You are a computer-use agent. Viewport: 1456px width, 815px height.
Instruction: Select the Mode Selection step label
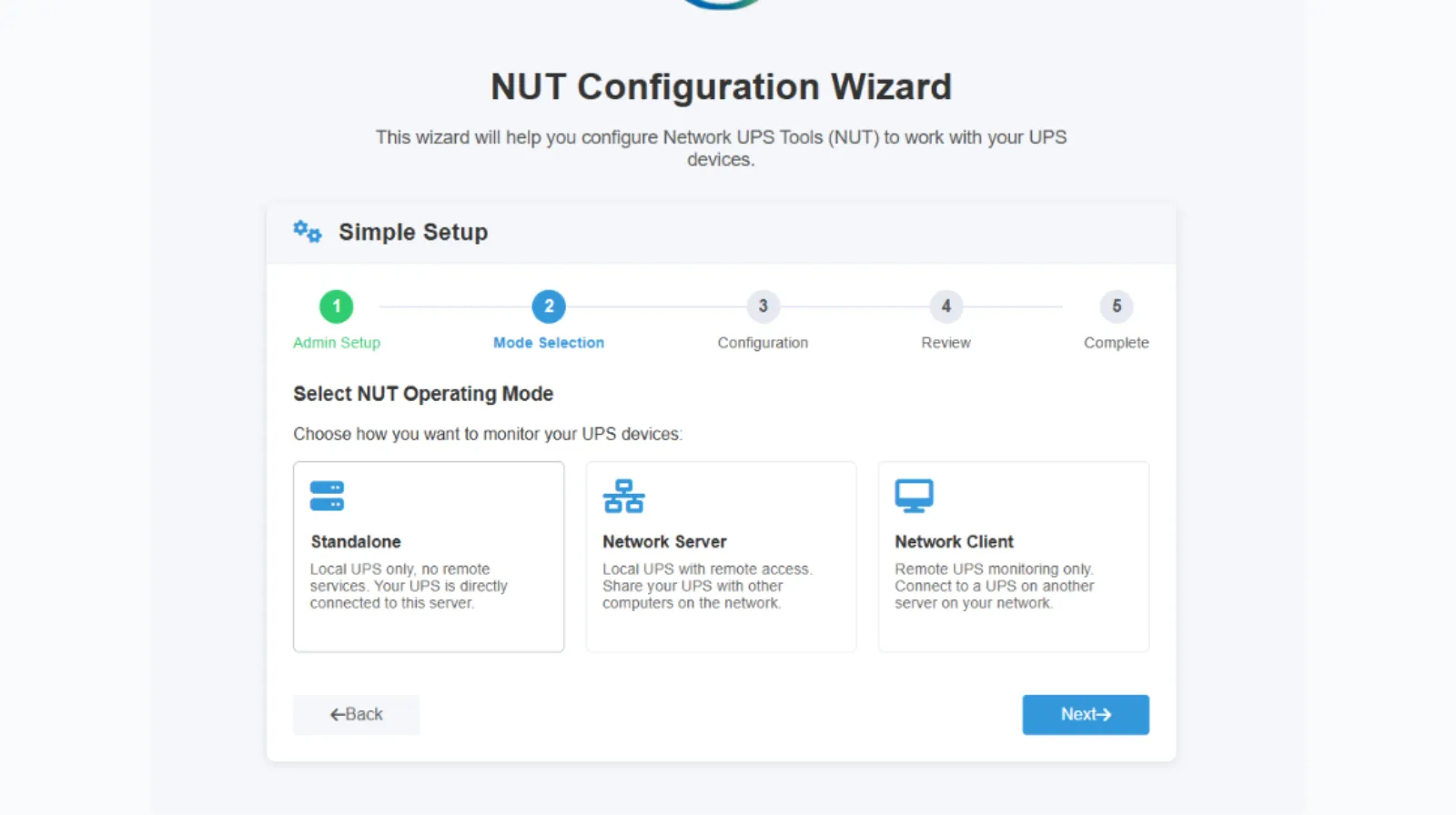click(549, 343)
